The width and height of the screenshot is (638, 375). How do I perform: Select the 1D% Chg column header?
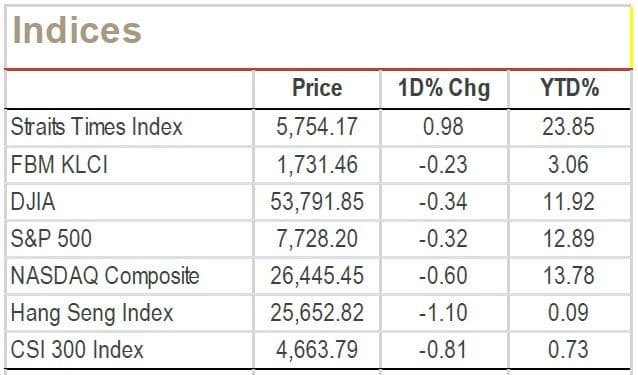pos(444,88)
